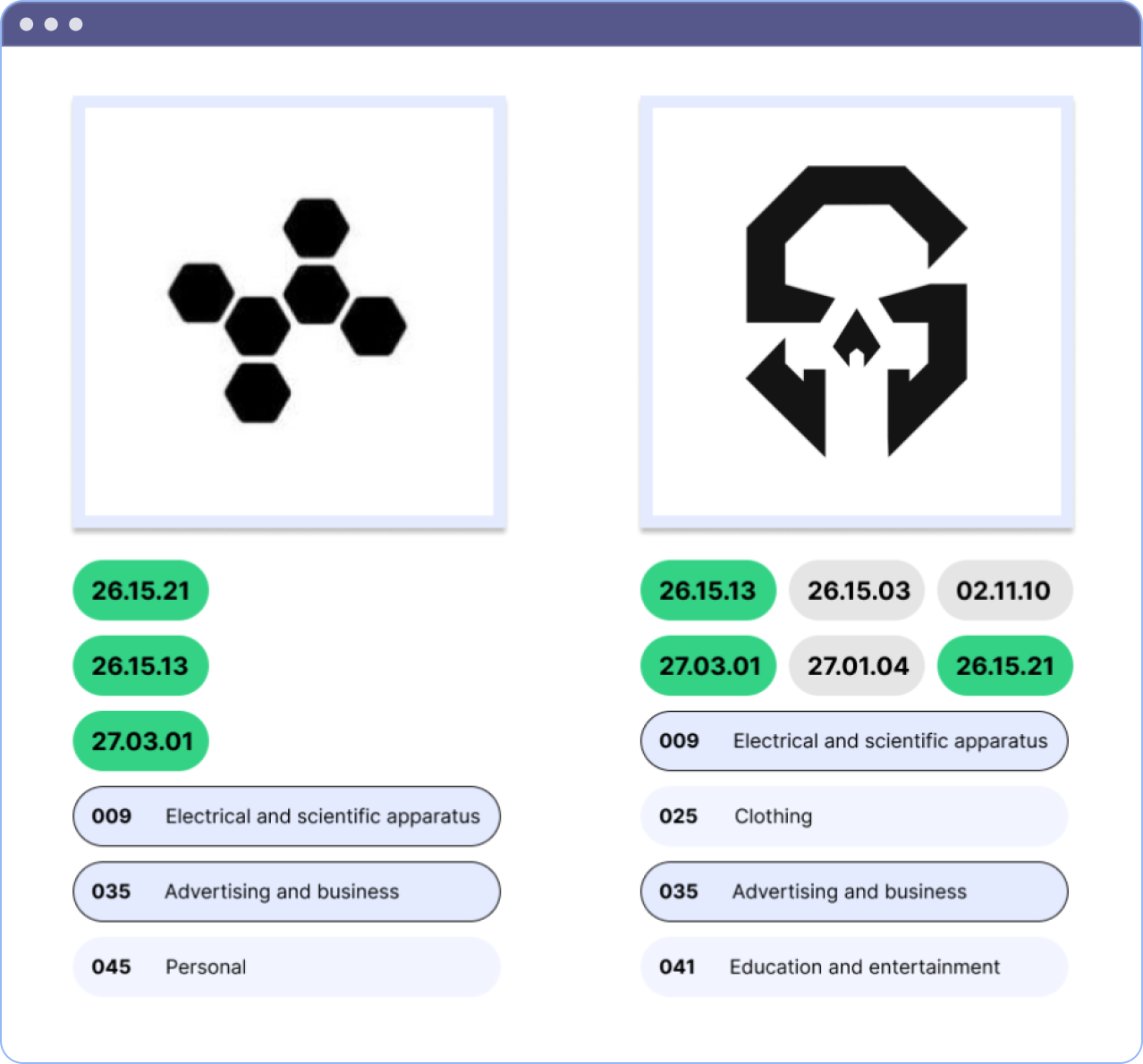Screen dimensions: 1143x1064
Task: Enable the grayed 02.11.10 code on the right
Action: coord(1004,590)
